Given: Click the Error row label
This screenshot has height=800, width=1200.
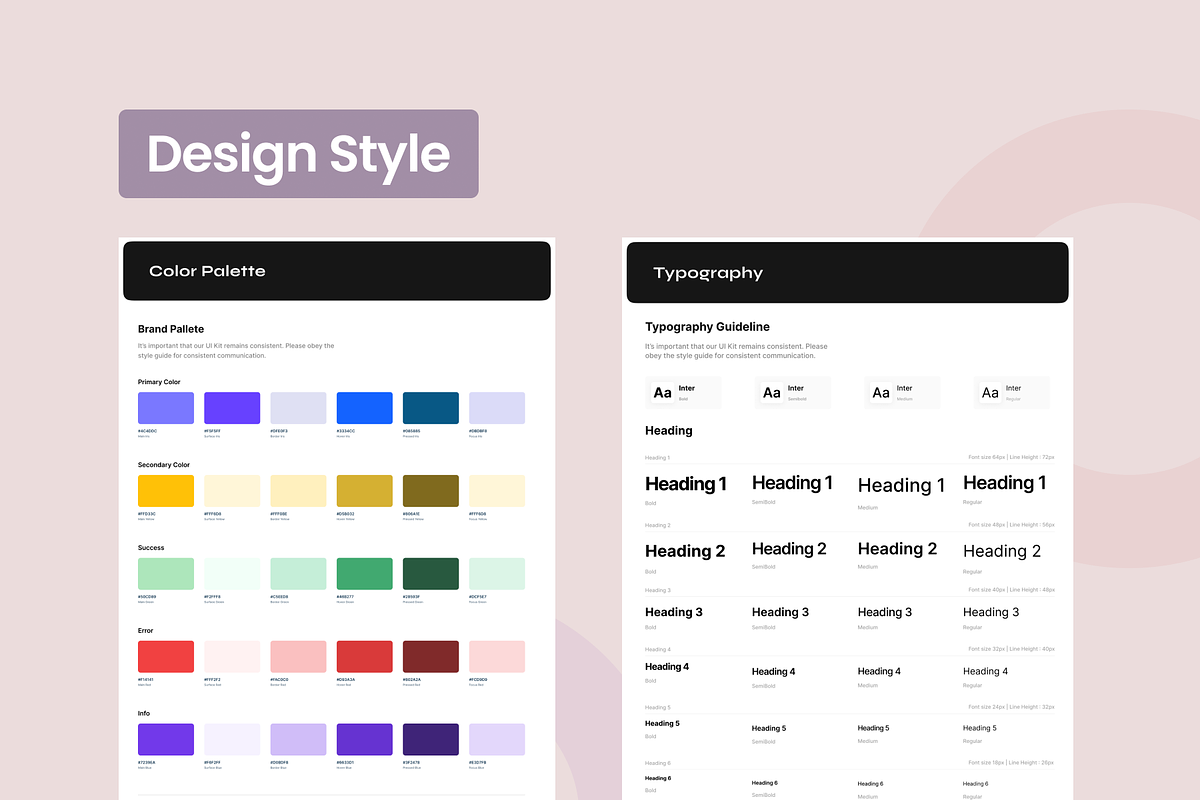Looking at the screenshot, I should 146,631.
